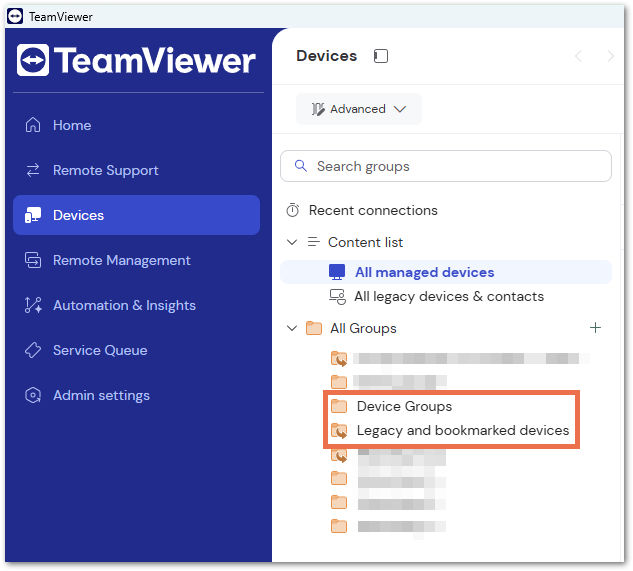
Task: Click the Remote Management icon
Action: (33, 260)
